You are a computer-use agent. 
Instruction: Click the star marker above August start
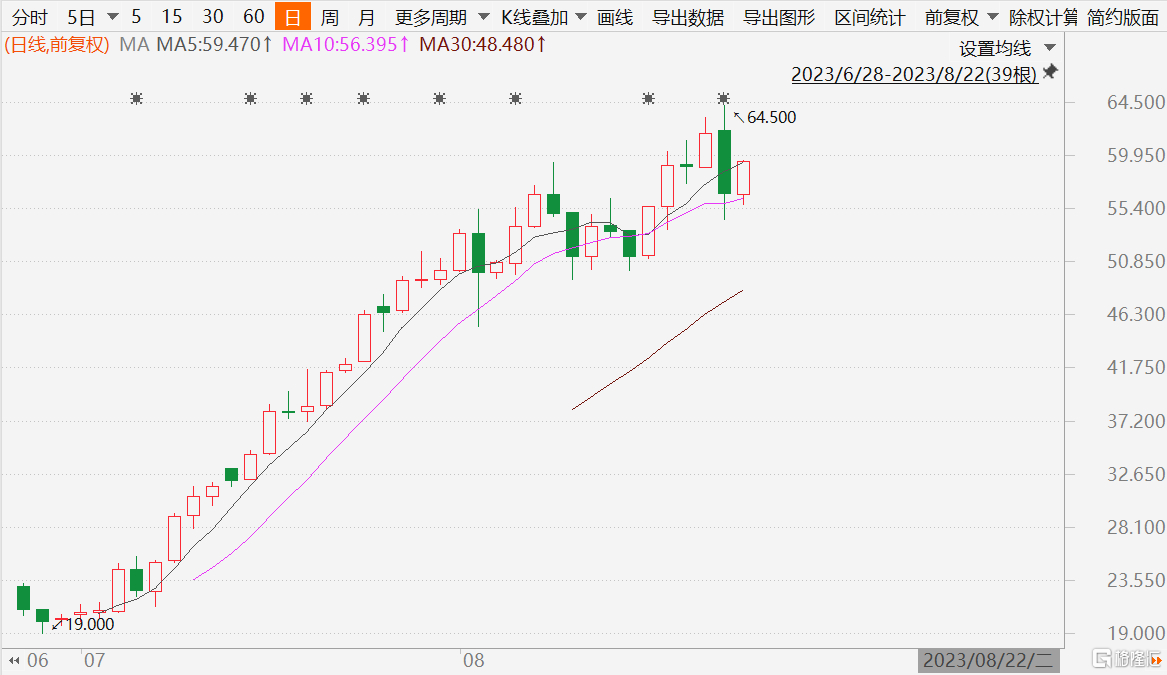click(440, 98)
